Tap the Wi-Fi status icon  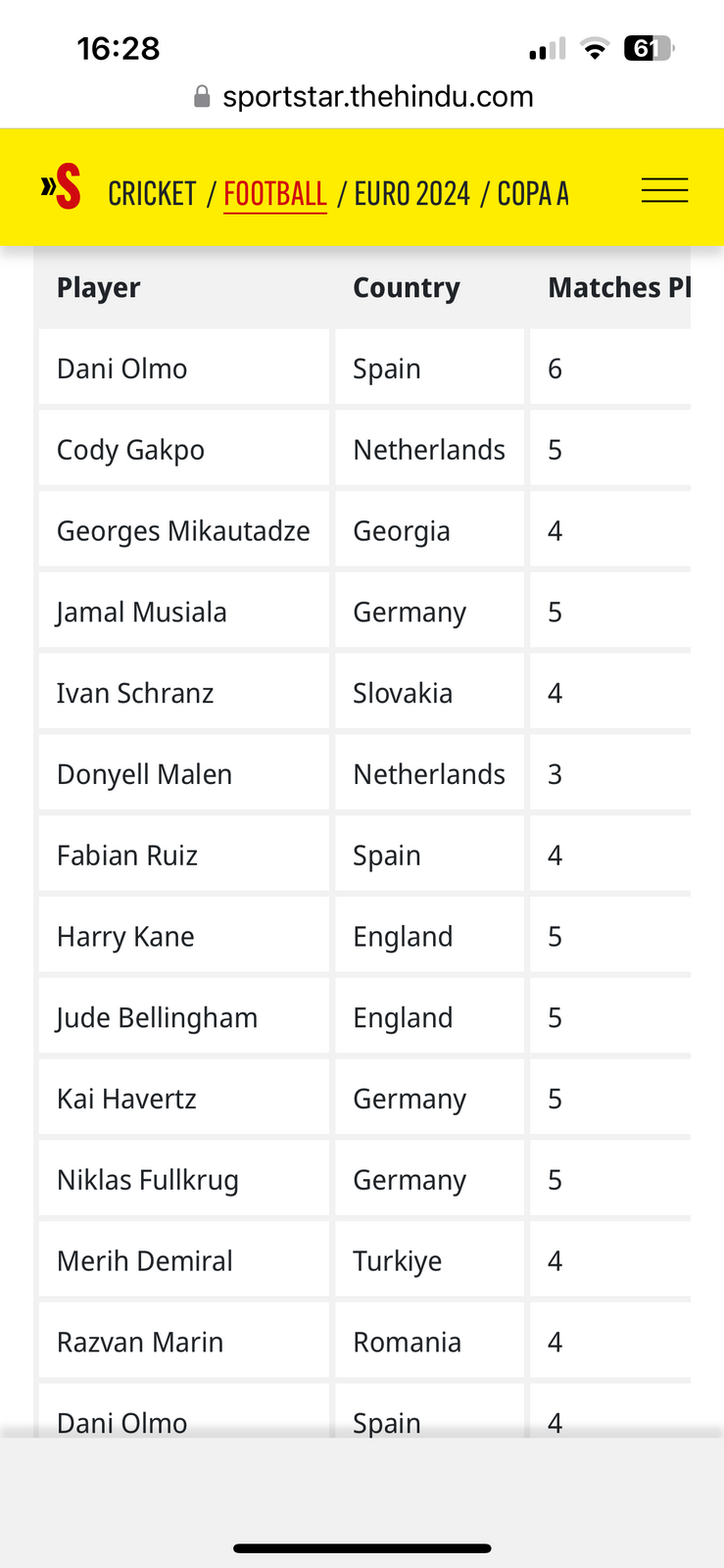pyautogui.click(x=594, y=48)
